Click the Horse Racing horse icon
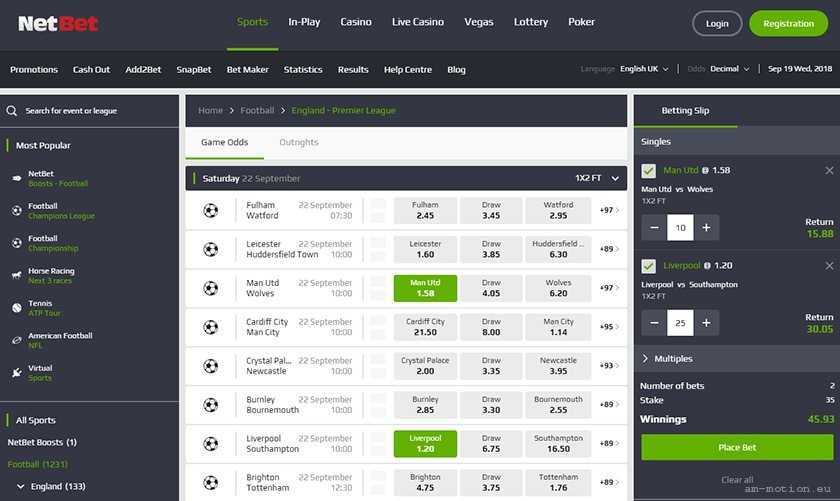Image resolution: width=840 pixels, height=501 pixels. pyautogui.click(x=17, y=275)
